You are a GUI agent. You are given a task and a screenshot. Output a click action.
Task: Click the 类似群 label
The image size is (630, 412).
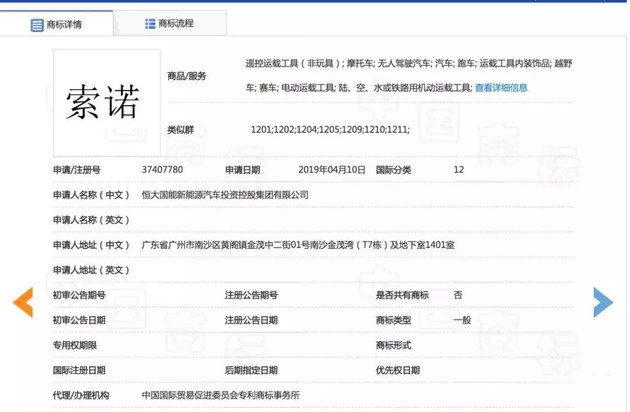tap(181, 129)
